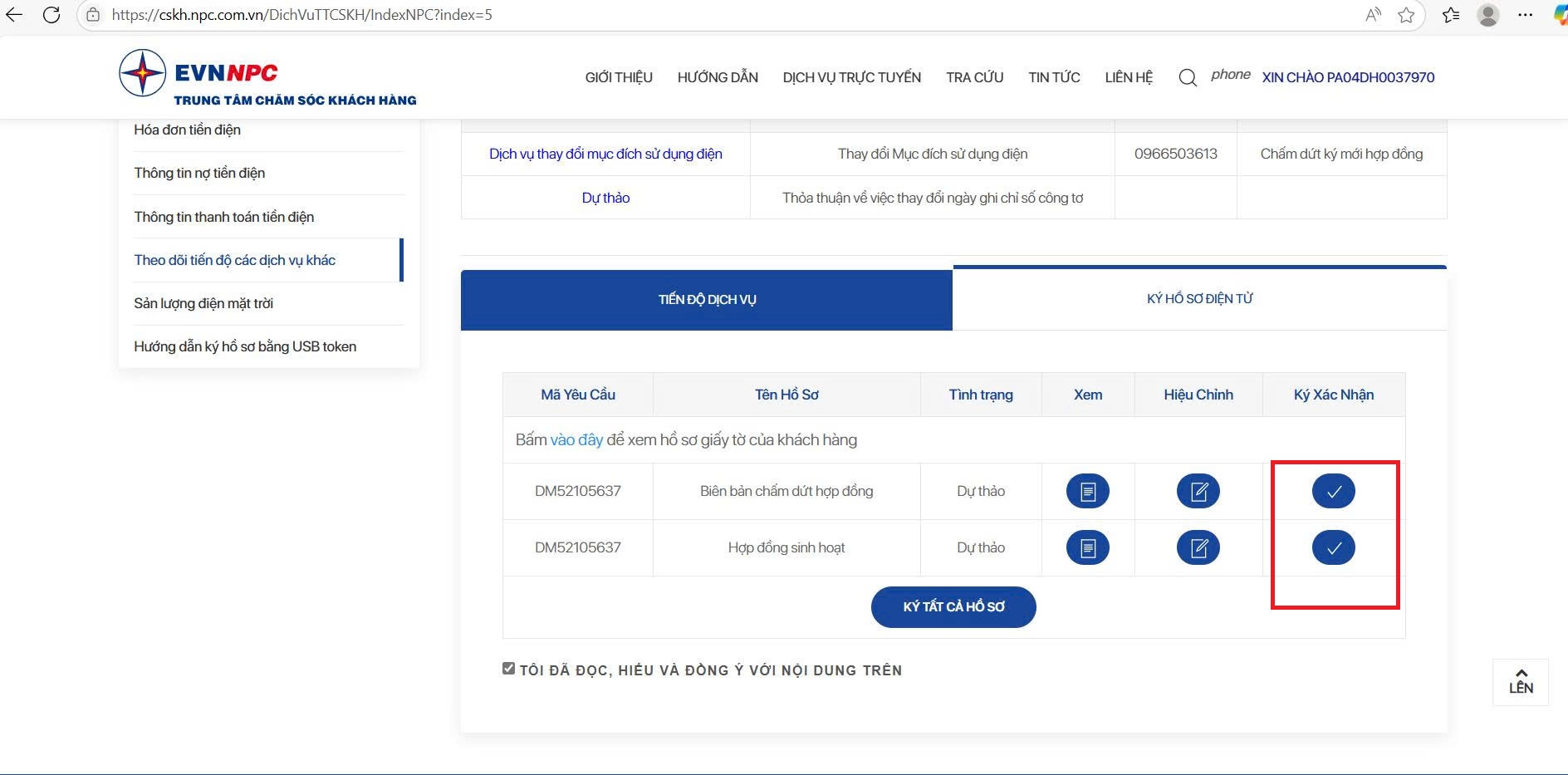
Task: Edit the Biên bản chấm dứt hợp đồng record
Action: coord(1198,492)
